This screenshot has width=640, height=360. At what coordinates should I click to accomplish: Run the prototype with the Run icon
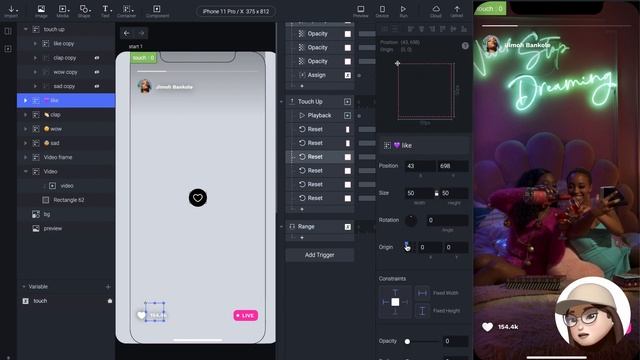pyautogui.click(x=403, y=11)
